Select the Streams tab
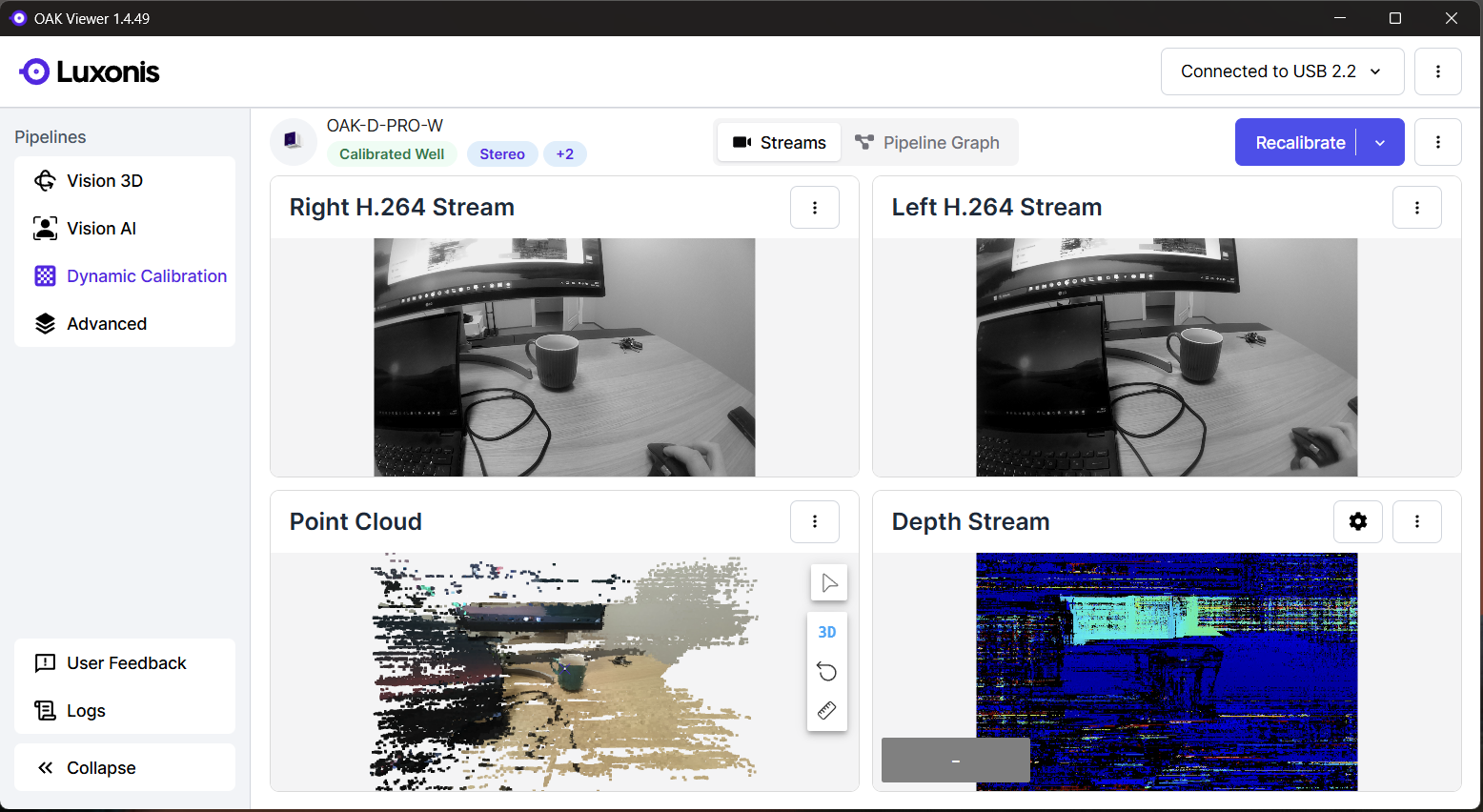The width and height of the screenshot is (1483, 812). click(x=779, y=143)
